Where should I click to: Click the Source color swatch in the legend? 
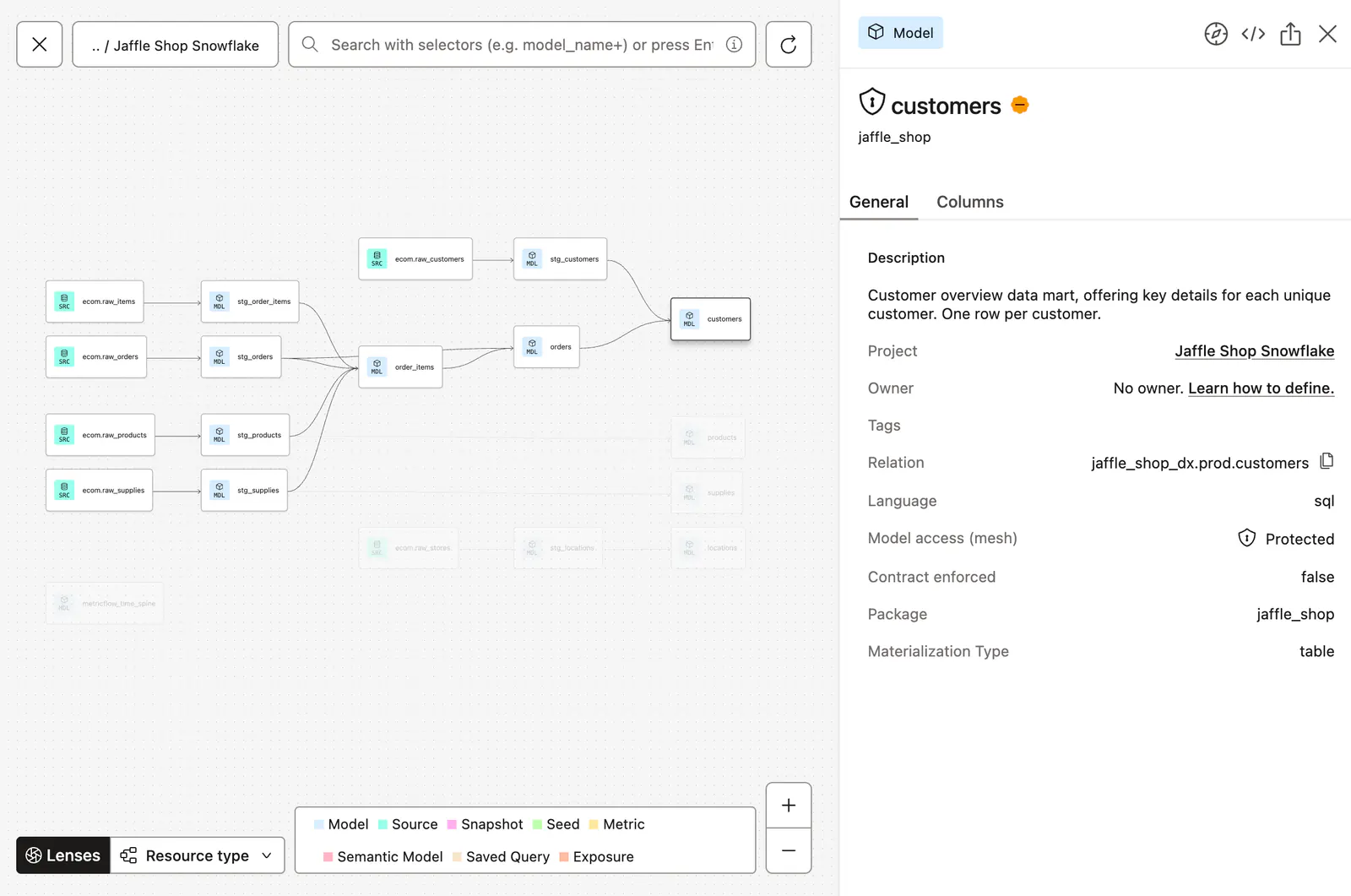(x=383, y=824)
